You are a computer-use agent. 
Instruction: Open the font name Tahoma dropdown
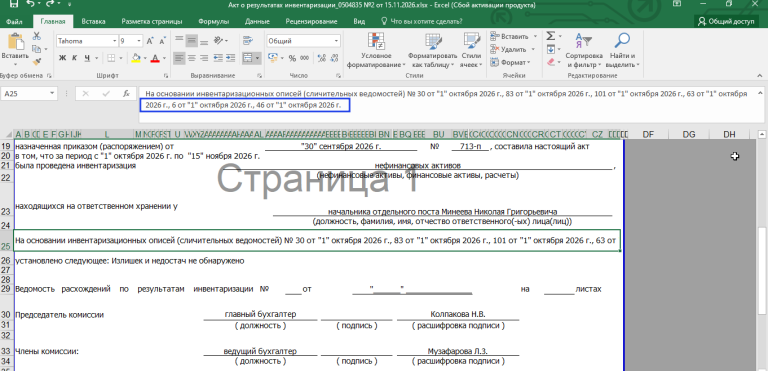click(115, 41)
